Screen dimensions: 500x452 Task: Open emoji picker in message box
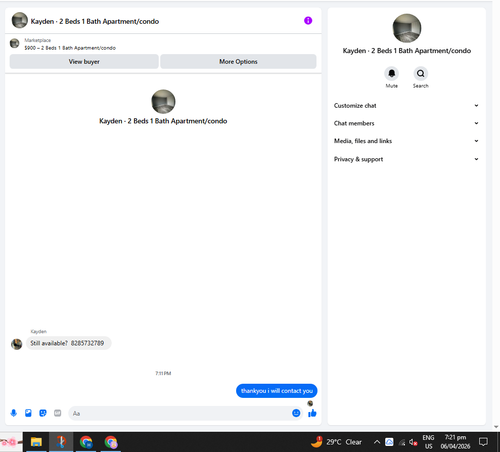[x=296, y=413]
